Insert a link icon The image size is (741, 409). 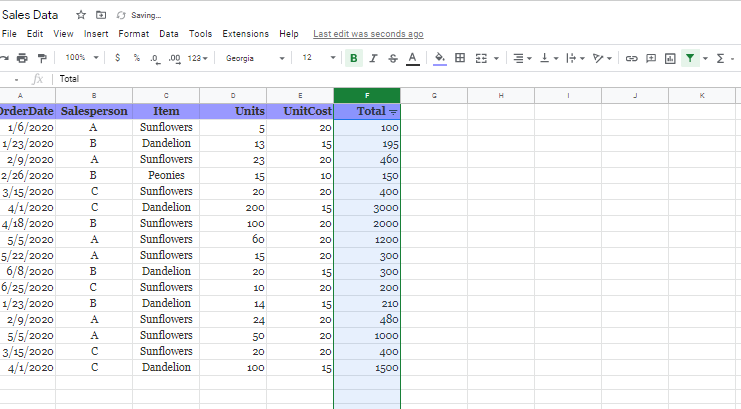(x=631, y=58)
